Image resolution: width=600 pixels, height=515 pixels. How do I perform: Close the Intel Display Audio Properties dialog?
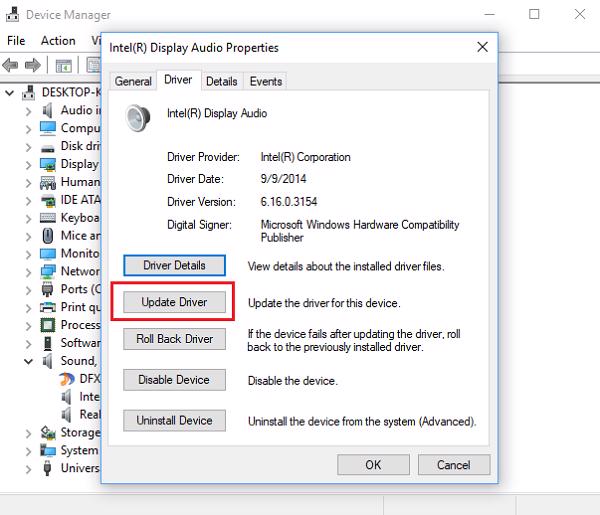click(x=482, y=47)
